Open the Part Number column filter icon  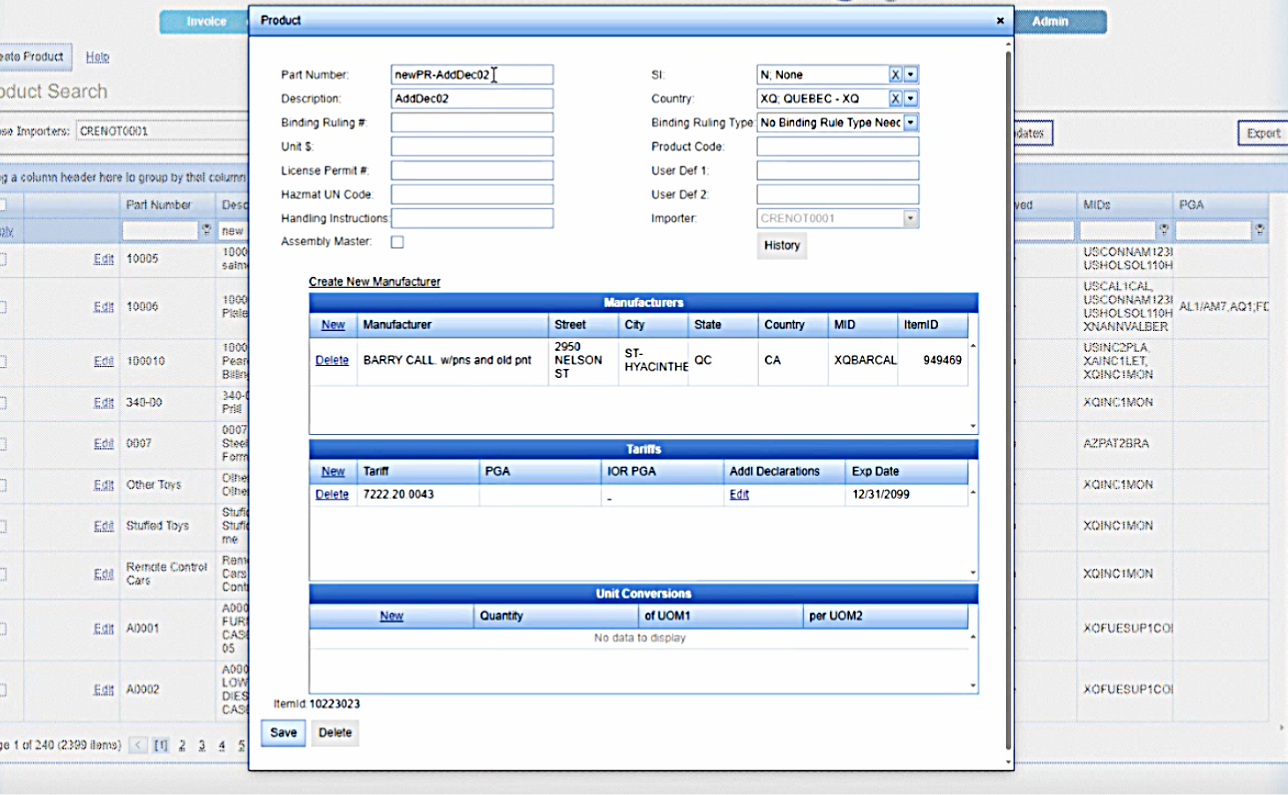click(x=207, y=230)
